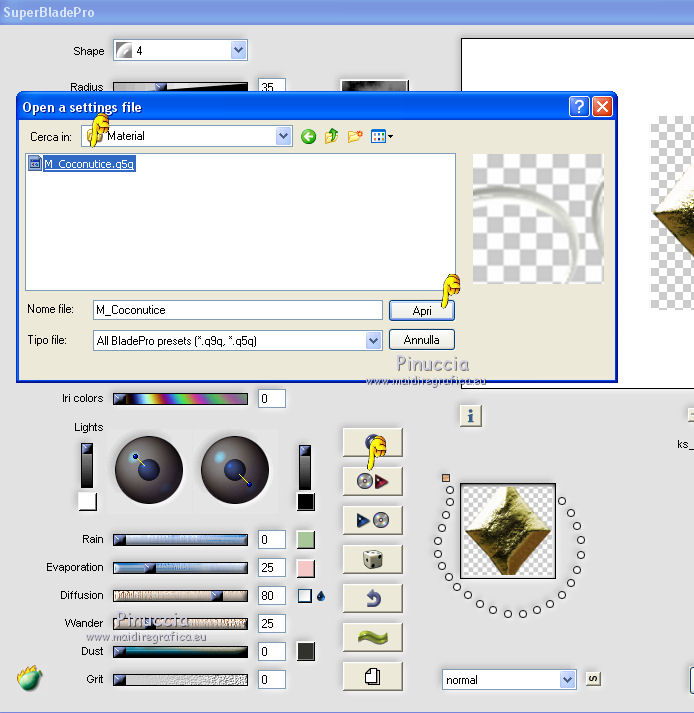Click the Nome file input field
Viewport: 694px width, 713px height.
(x=237, y=310)
